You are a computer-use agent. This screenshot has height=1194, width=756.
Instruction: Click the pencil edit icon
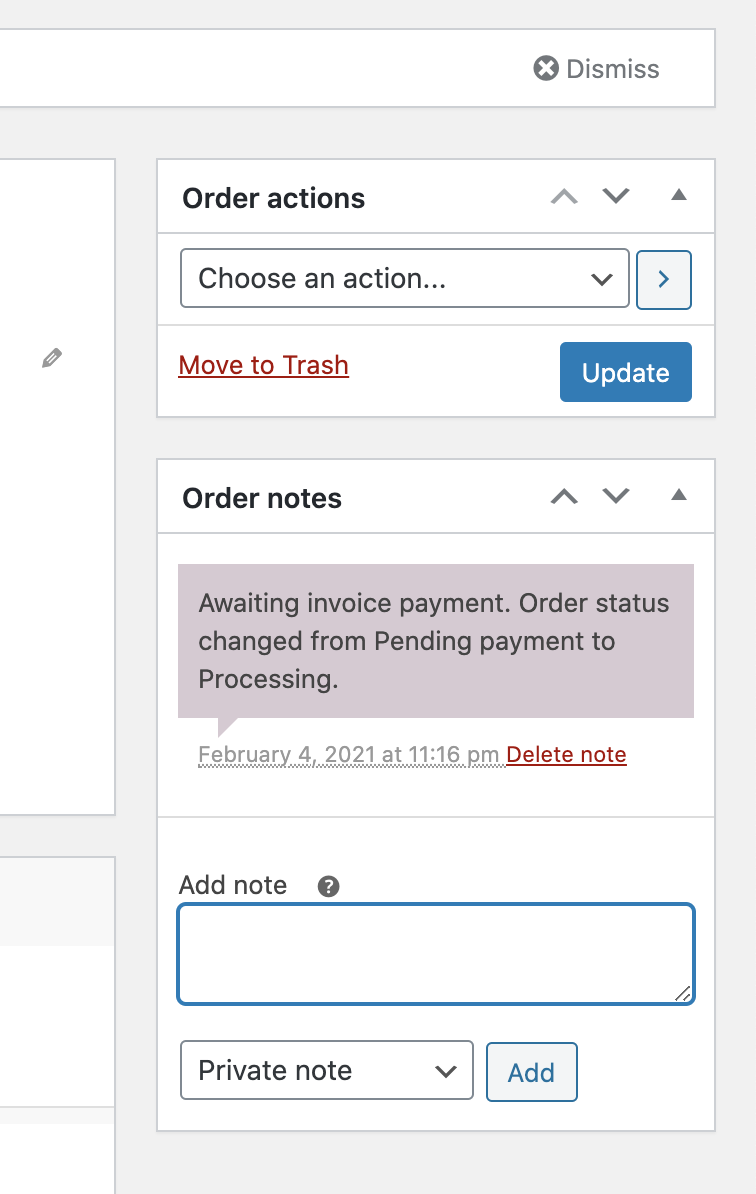(x=52, y=358)
